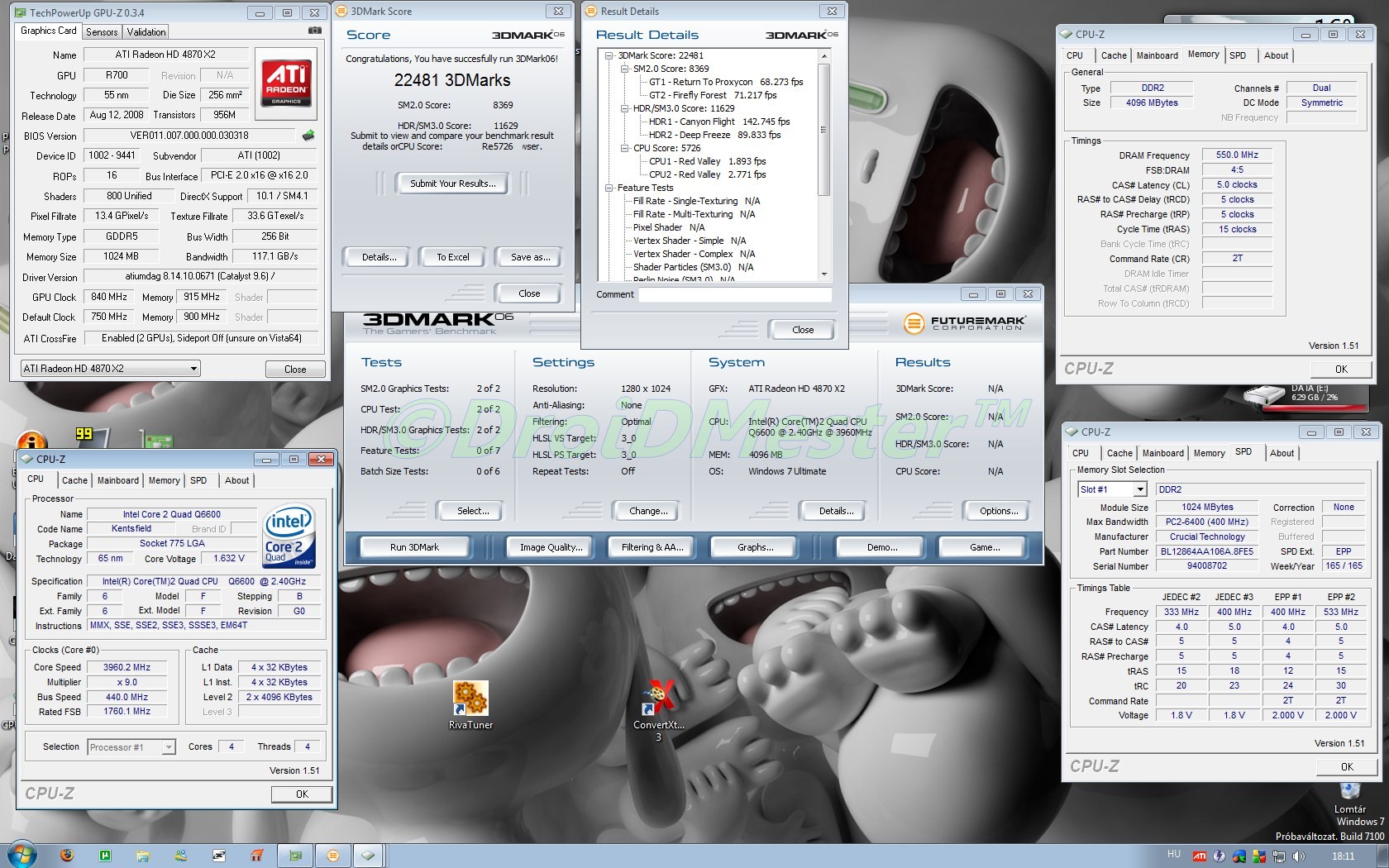
Task: Open the RivaTuner desktop shortcut
Action: pyautogui.click(x=470, y=705)
